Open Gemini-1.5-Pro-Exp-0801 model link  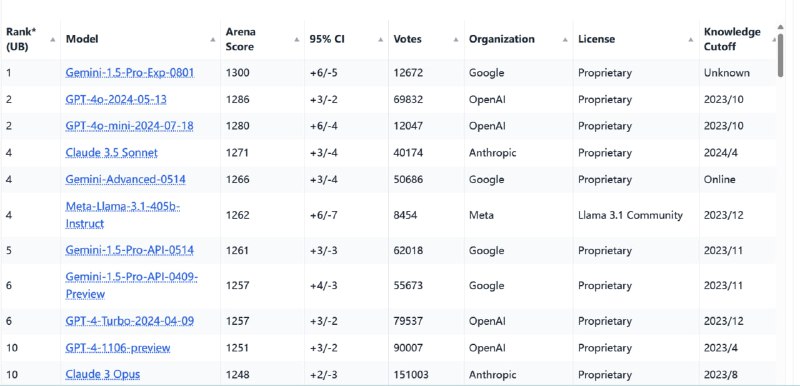tap(130, 72)
